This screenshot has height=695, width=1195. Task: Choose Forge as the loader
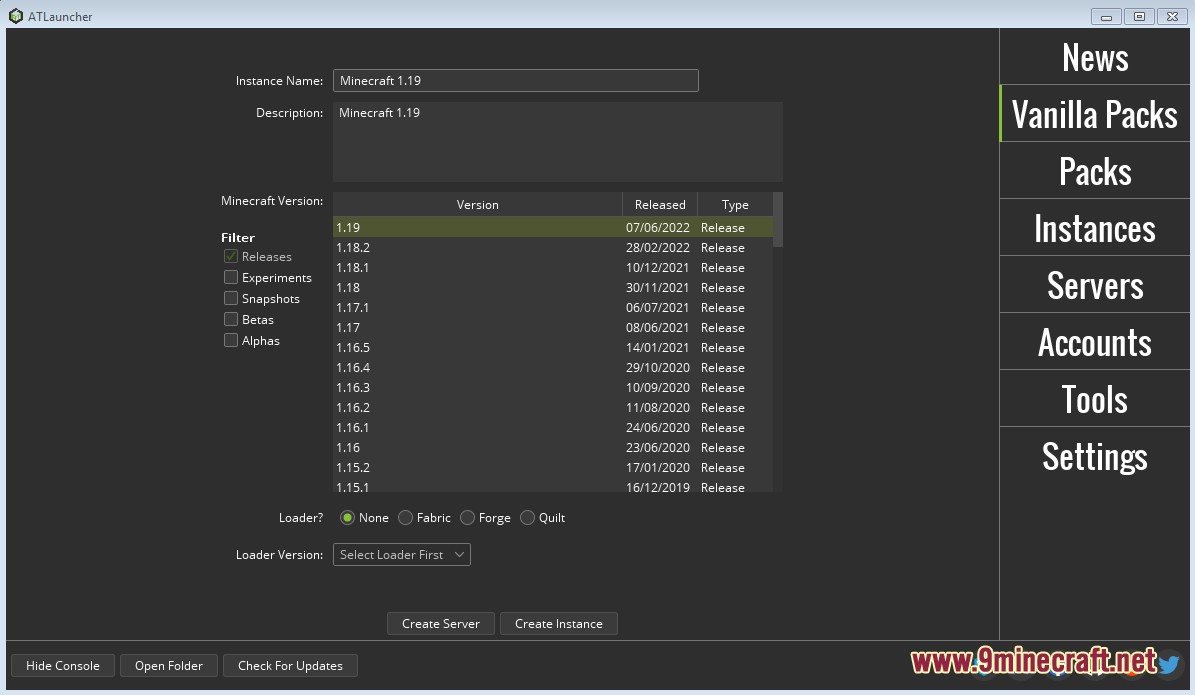click(467, 518)
